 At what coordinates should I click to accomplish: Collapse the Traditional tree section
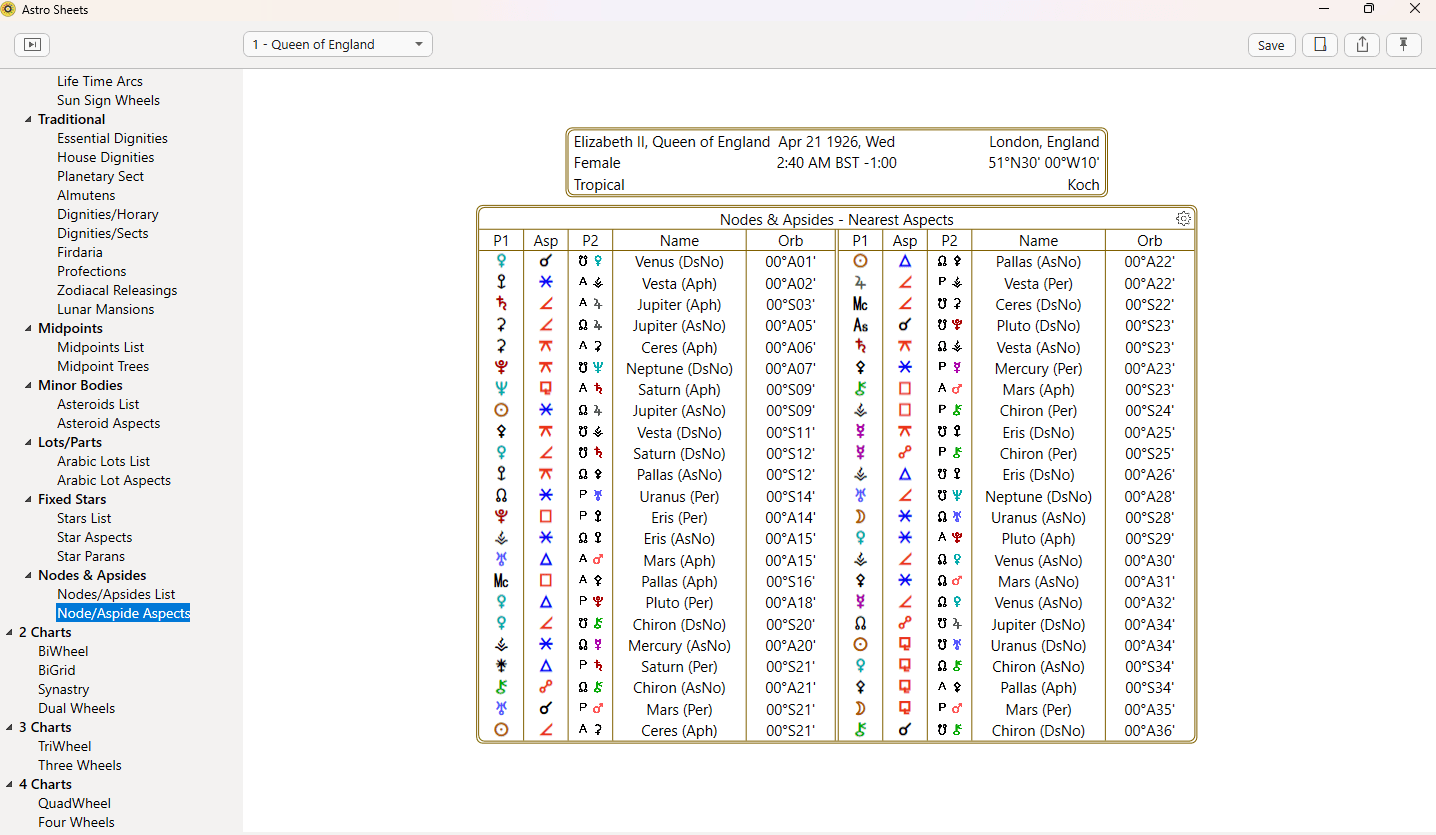[28, 120]
